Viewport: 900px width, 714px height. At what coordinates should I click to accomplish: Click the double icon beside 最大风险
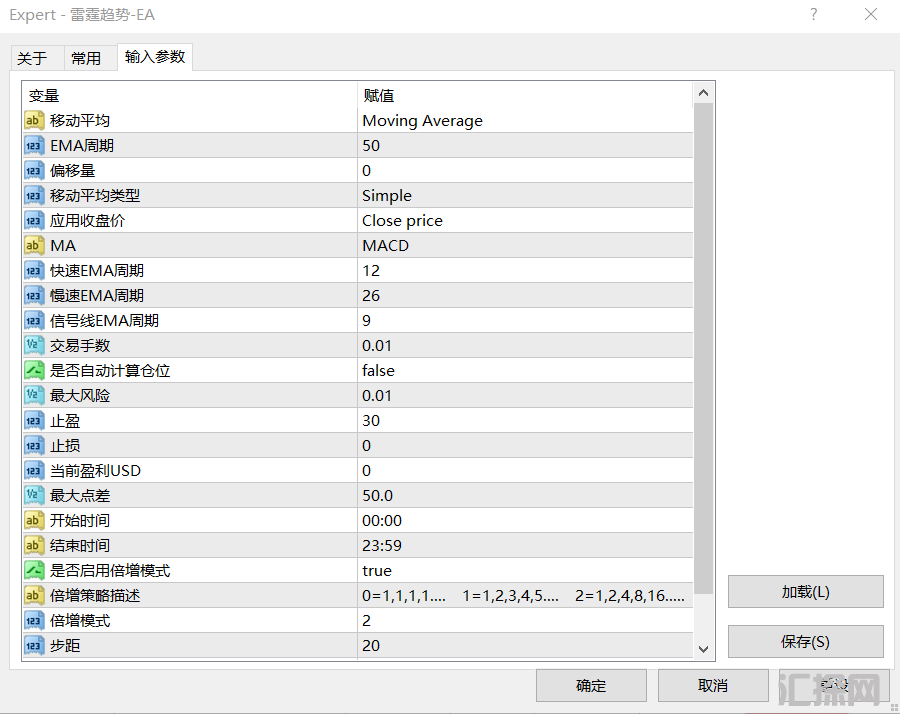[34, 395]
